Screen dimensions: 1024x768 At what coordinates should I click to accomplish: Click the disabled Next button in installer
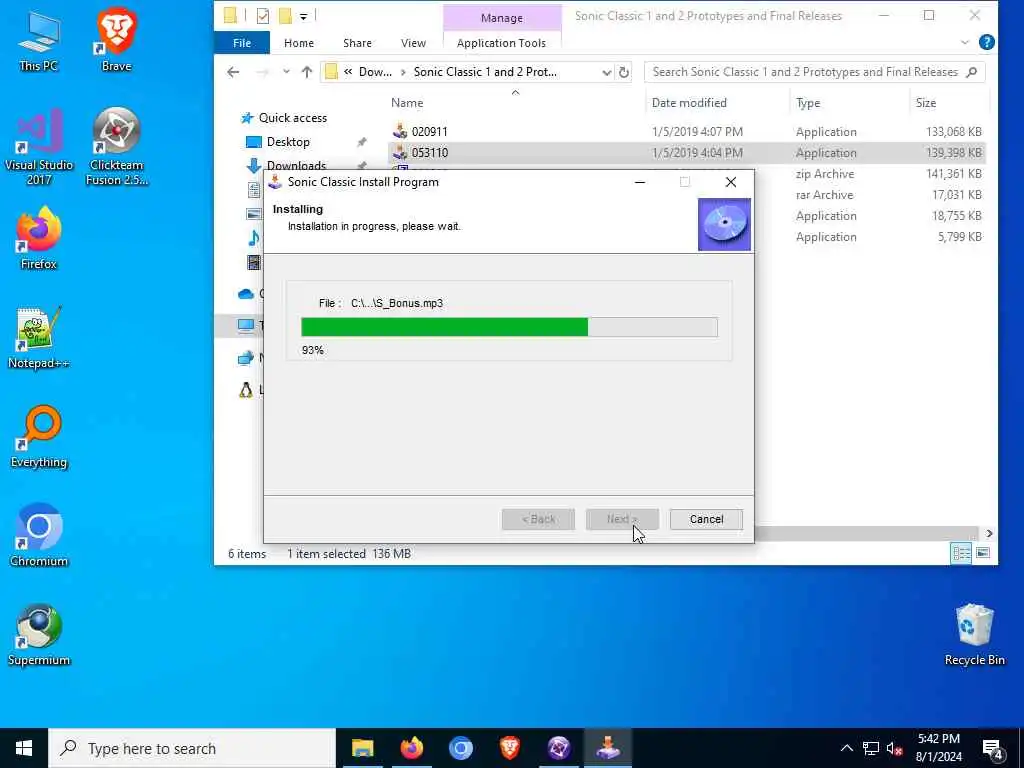coord(622,519)
